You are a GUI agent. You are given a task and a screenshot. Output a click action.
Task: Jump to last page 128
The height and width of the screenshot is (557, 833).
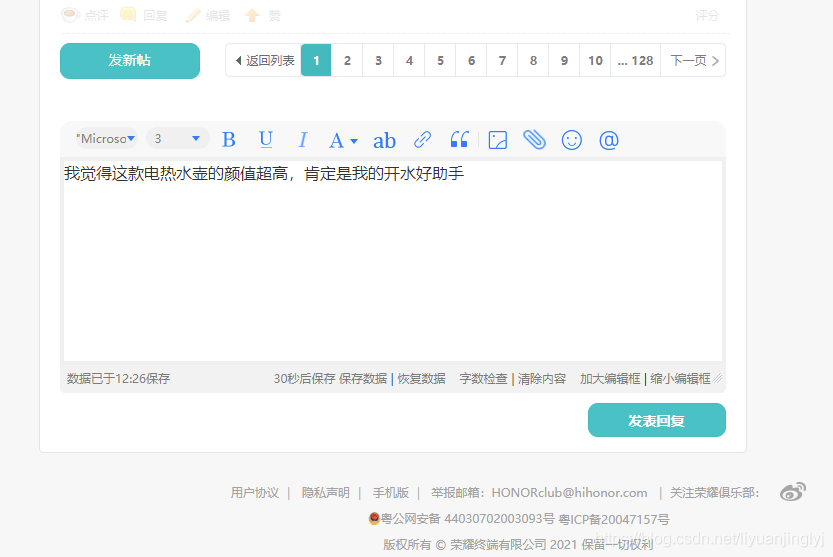636,60
